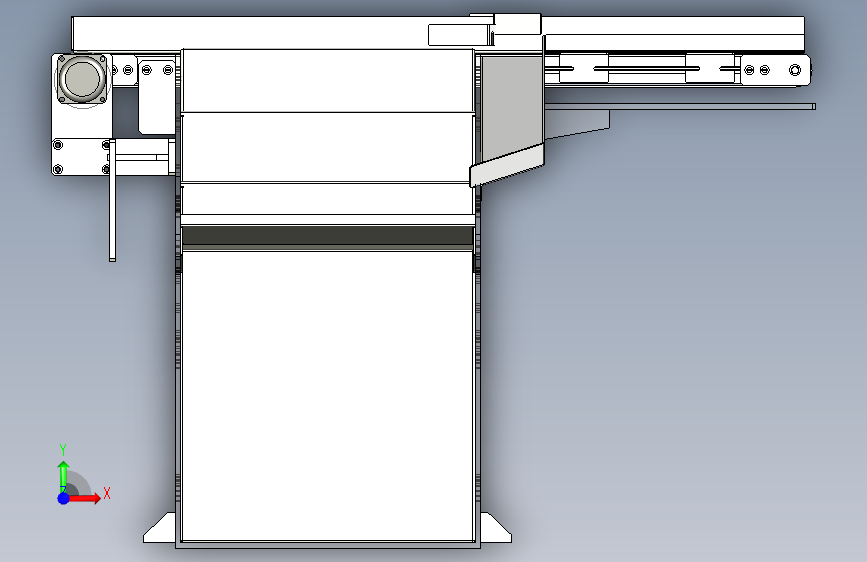Viewport: 867px width, 562px height.
Task: Click the blue Z axis dot of the triad
Action: pos(63,498)
